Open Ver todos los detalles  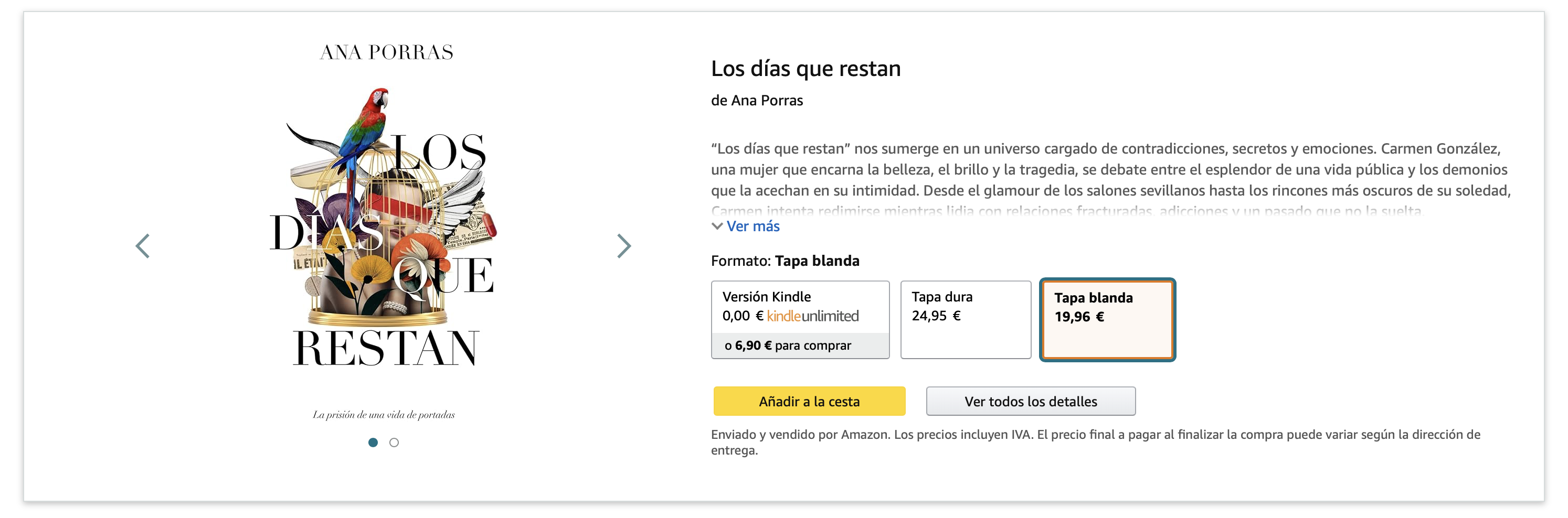pyautogui.click(x=1031, y=401)
